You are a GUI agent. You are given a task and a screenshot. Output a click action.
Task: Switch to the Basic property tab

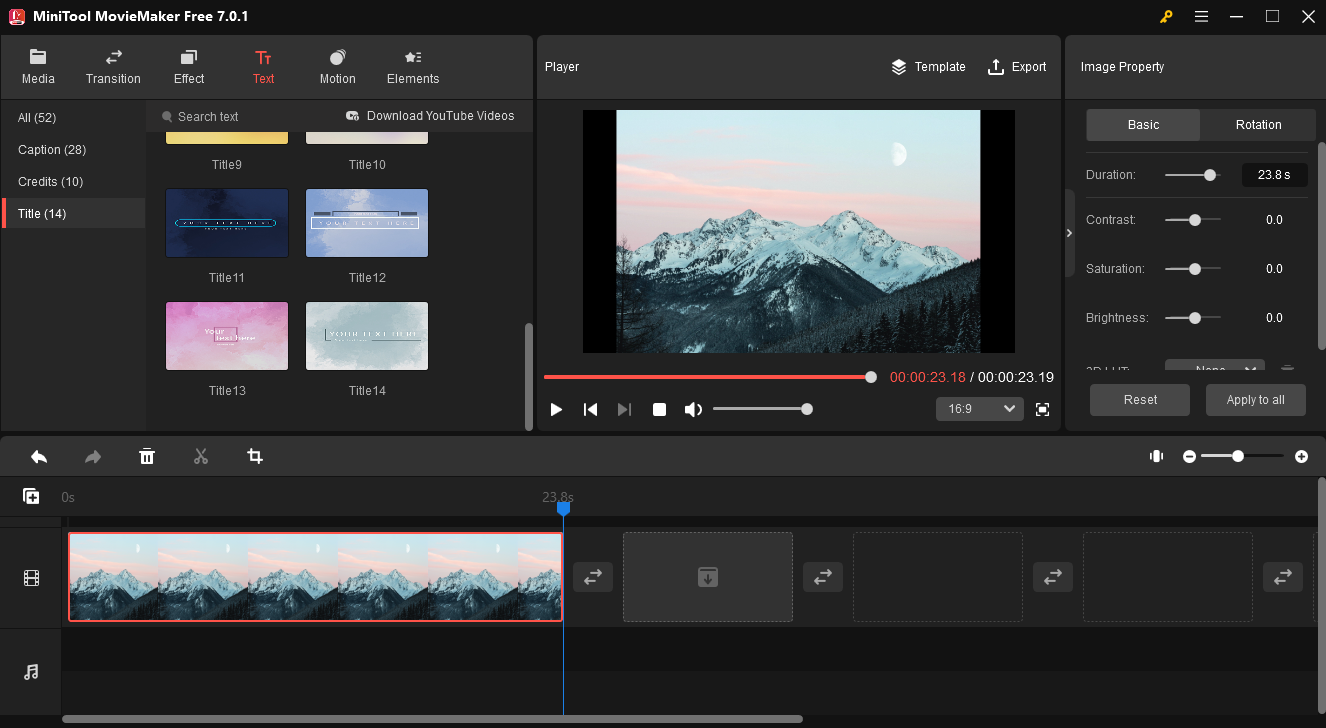pyautogui.click(x=1143, y=125)
